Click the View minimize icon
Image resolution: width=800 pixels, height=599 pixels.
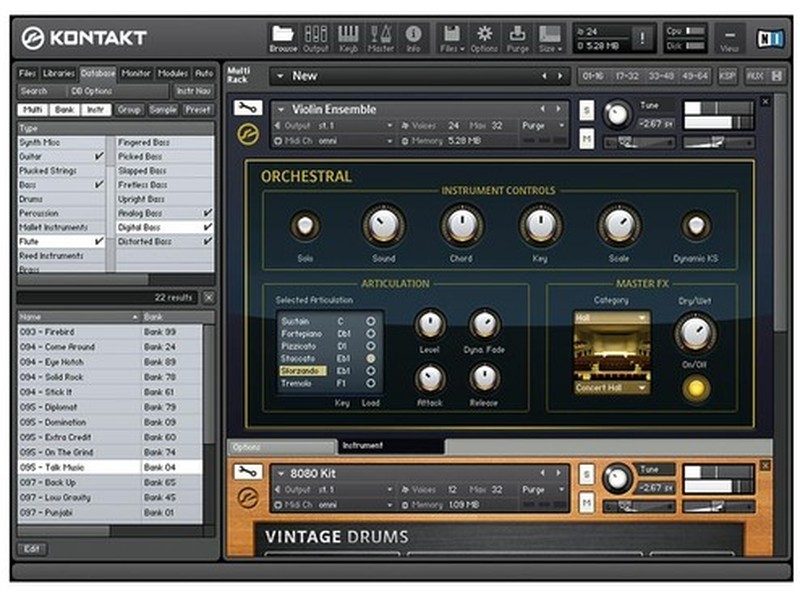pos(730,38)
